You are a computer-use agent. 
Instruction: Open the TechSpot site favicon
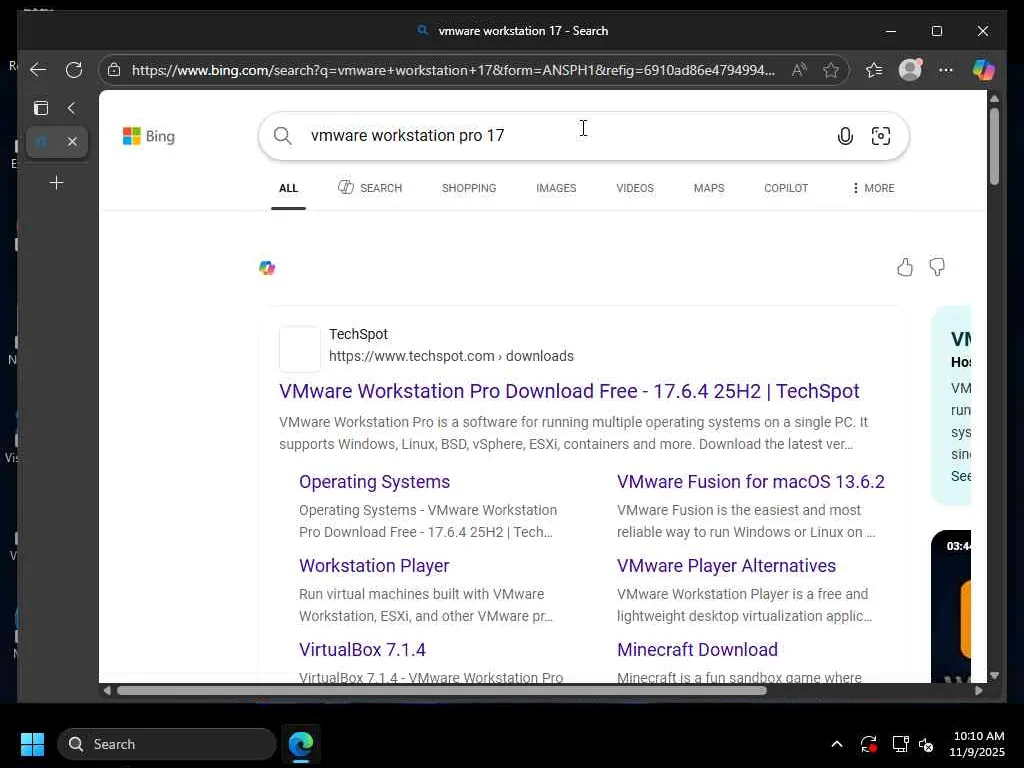tap(300, 349)
